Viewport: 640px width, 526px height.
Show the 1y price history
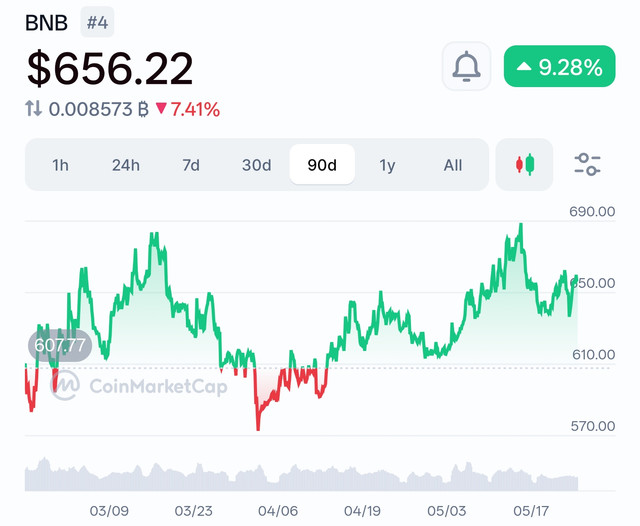387,165
